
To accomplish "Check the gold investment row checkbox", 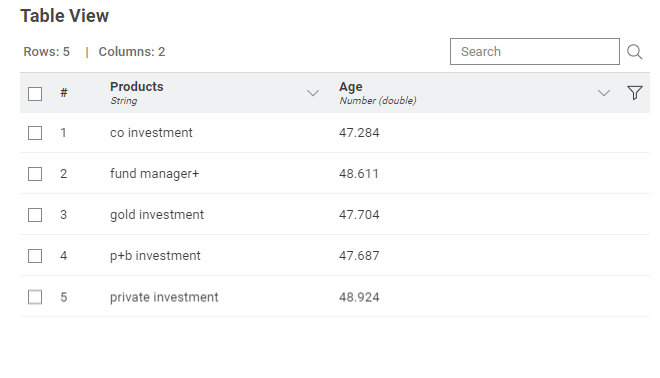I will (35, 215).
